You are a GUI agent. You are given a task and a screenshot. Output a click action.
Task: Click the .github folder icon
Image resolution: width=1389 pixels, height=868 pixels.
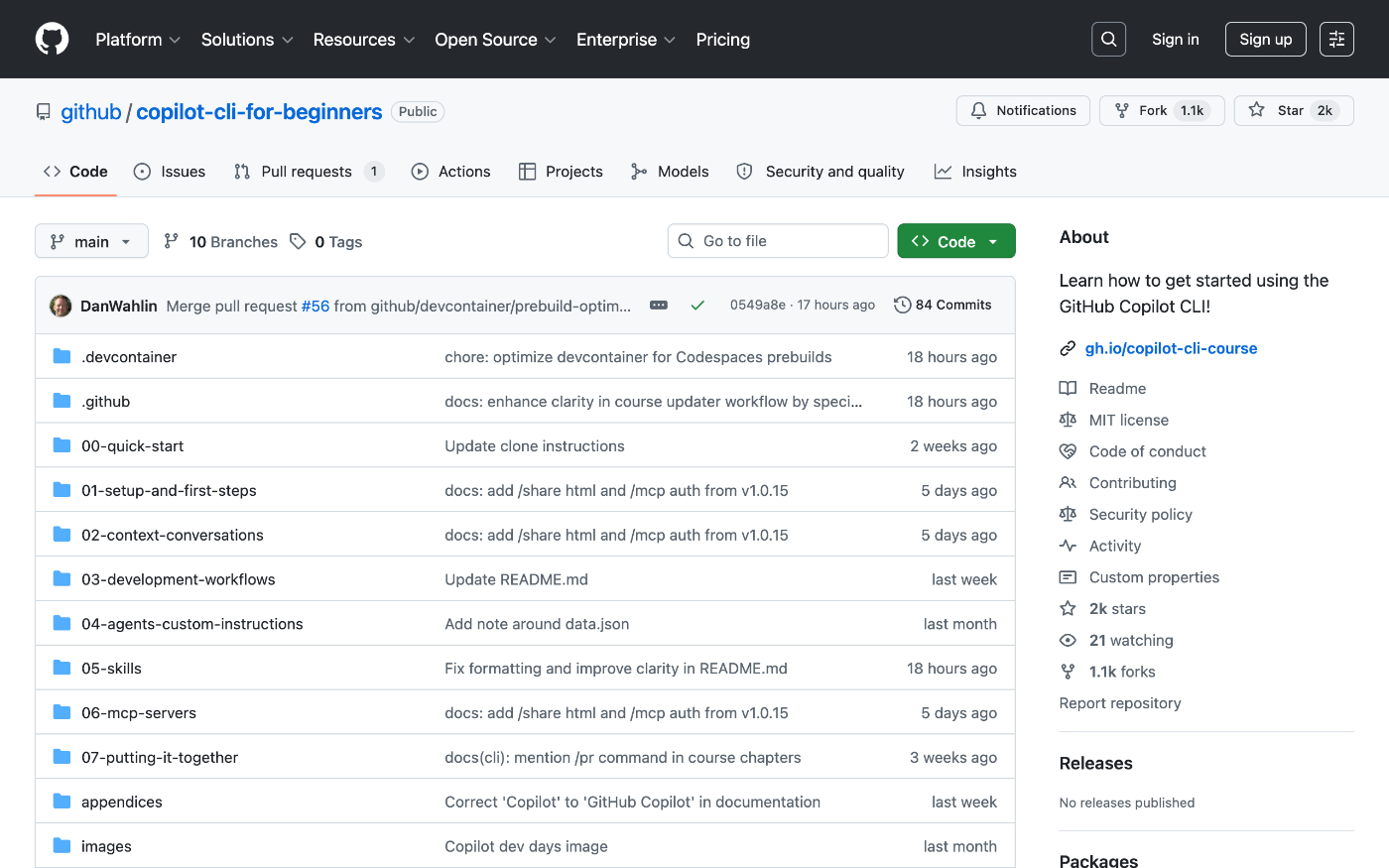coord(62,401)
